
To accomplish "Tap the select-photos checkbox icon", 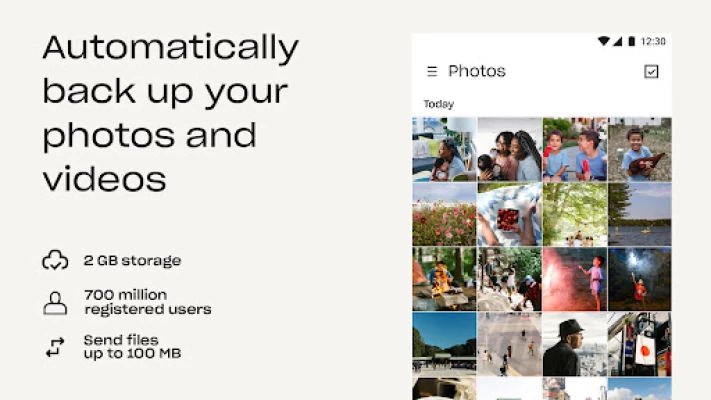I will 651,71.
